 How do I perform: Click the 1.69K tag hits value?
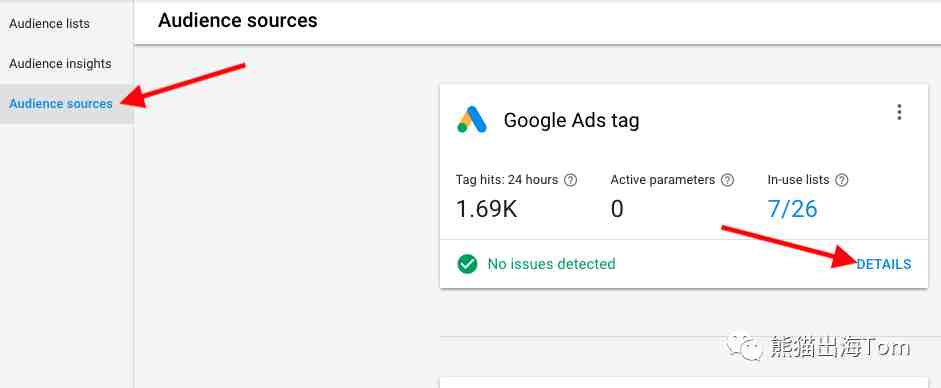pyautogui.click(x=487, y=209)
